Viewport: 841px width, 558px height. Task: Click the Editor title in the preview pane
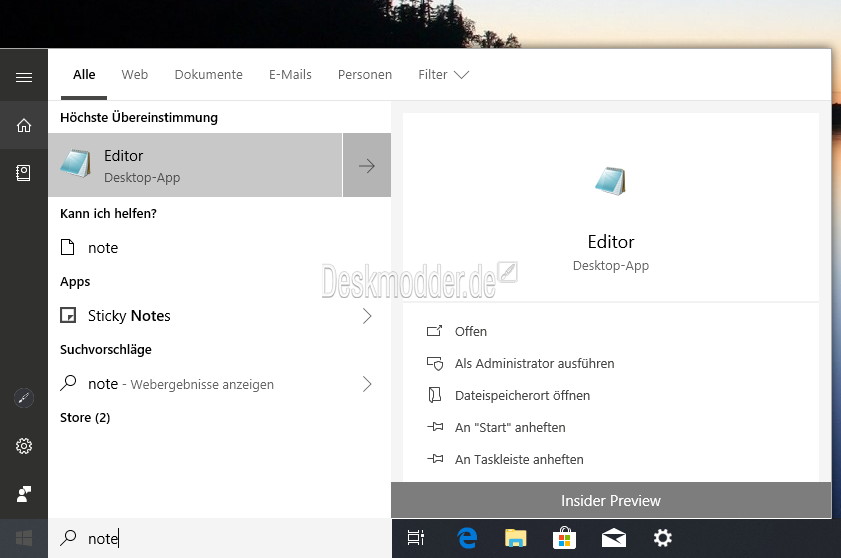click(x=611, y=242)
